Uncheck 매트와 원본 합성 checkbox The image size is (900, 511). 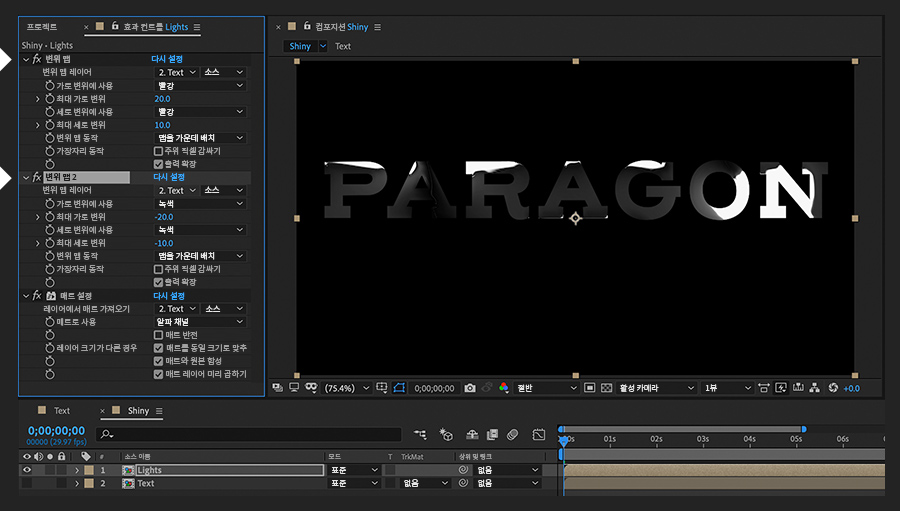(158, 361)
